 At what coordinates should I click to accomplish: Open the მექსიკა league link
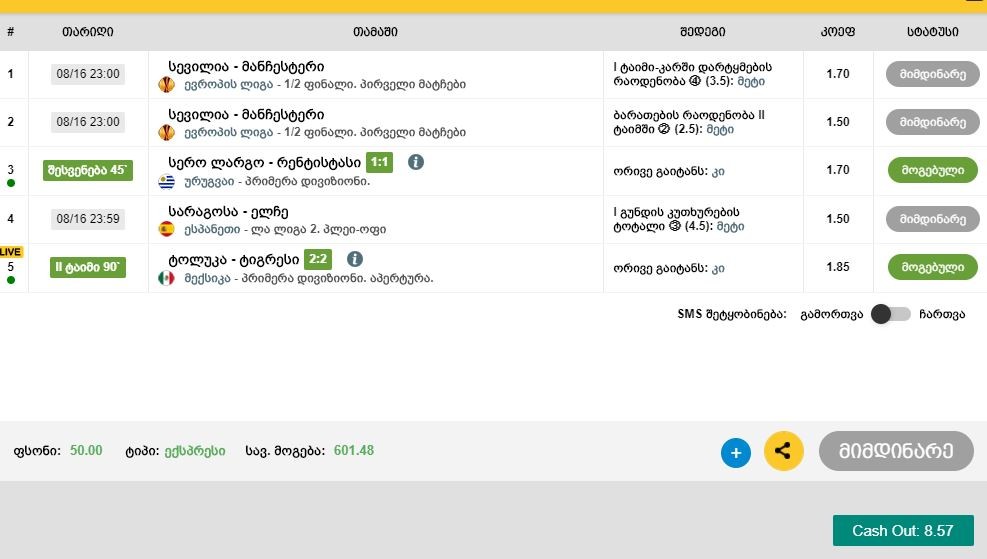click(x=207, y=278)
